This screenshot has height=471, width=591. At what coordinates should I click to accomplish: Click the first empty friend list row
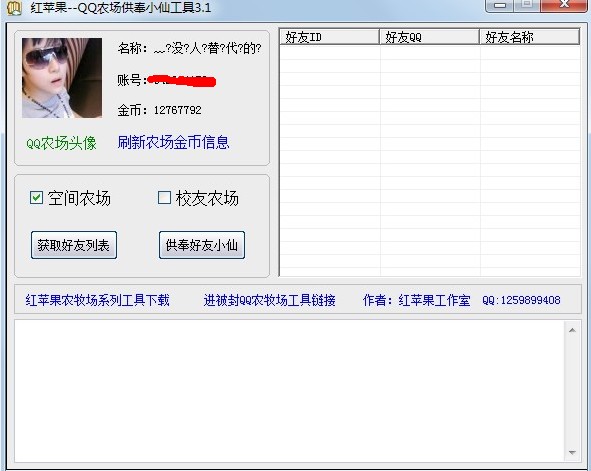tap(430, 52)
